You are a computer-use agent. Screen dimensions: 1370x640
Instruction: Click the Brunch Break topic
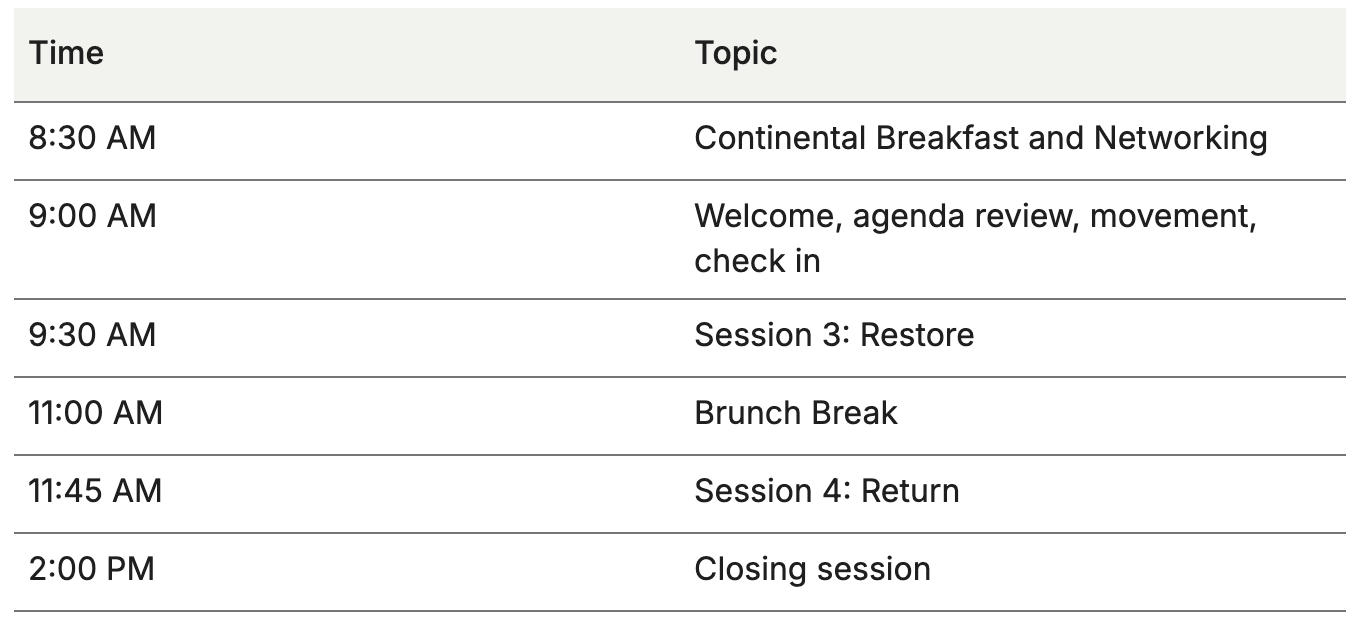[795, 412]
